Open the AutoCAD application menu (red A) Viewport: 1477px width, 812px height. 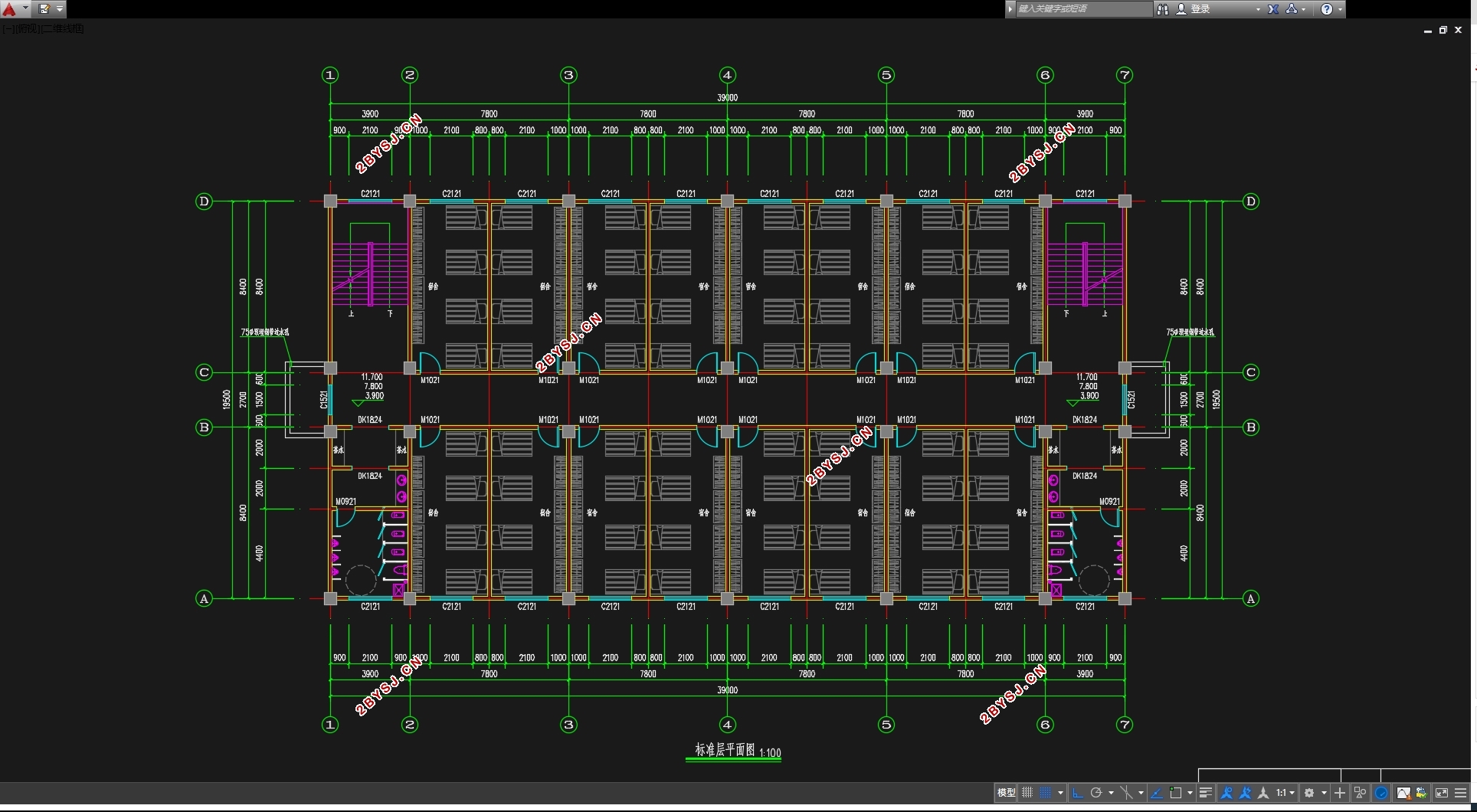click(x=9, y=9)
